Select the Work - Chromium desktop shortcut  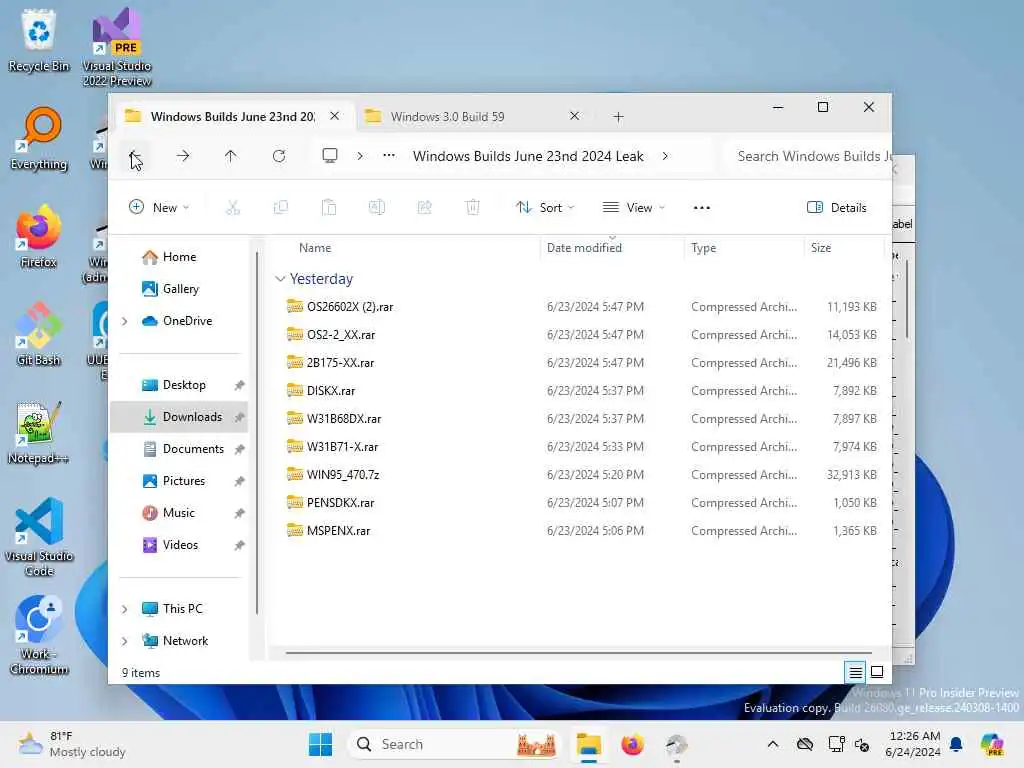39,635
